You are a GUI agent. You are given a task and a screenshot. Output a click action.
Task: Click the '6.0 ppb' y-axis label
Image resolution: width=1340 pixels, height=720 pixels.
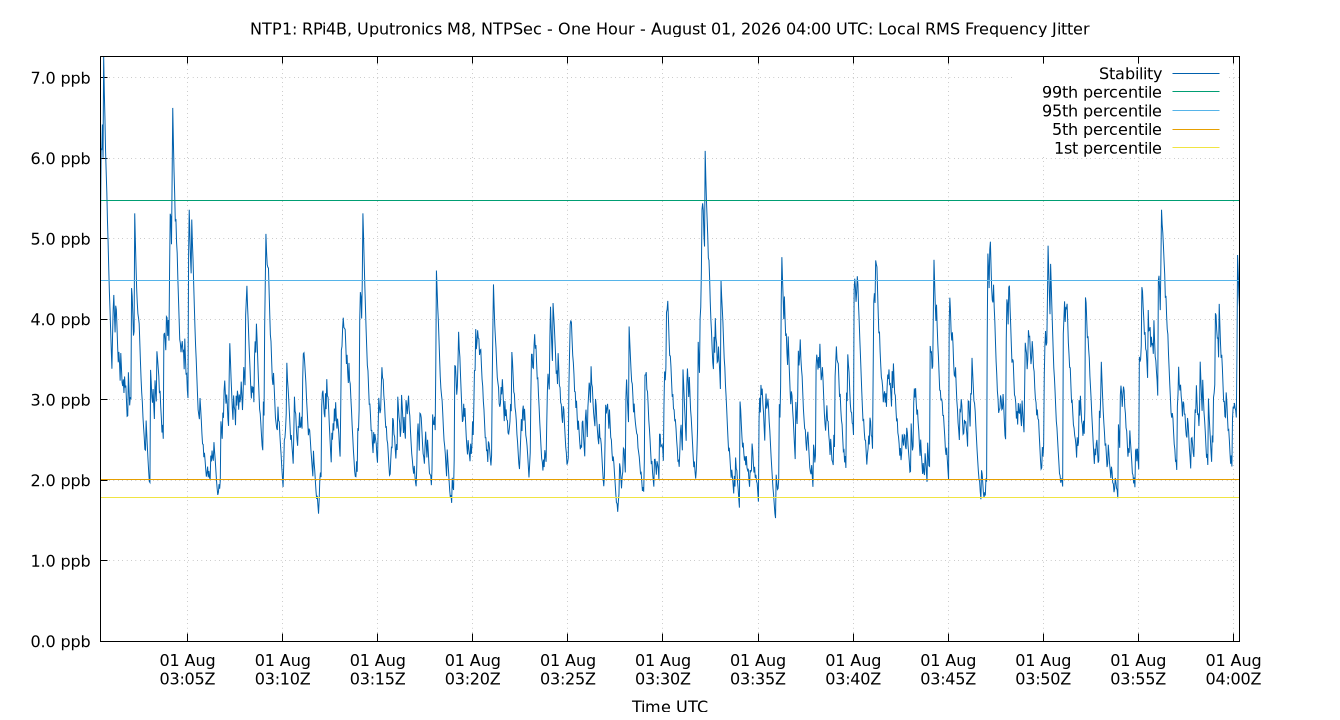click(x=62, y=158)
